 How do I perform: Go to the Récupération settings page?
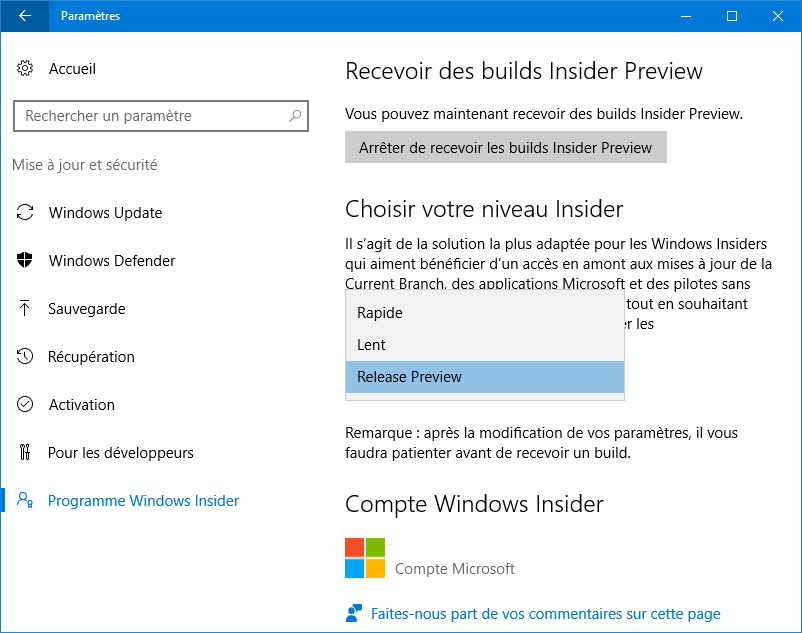(x=91, y=357)
